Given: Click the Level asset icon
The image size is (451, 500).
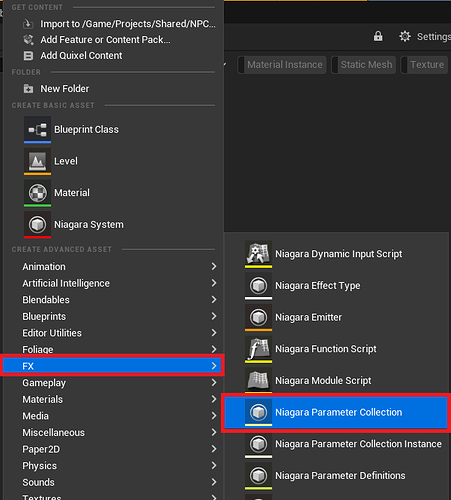Looking at the screenshot, I should click(37, 161).
